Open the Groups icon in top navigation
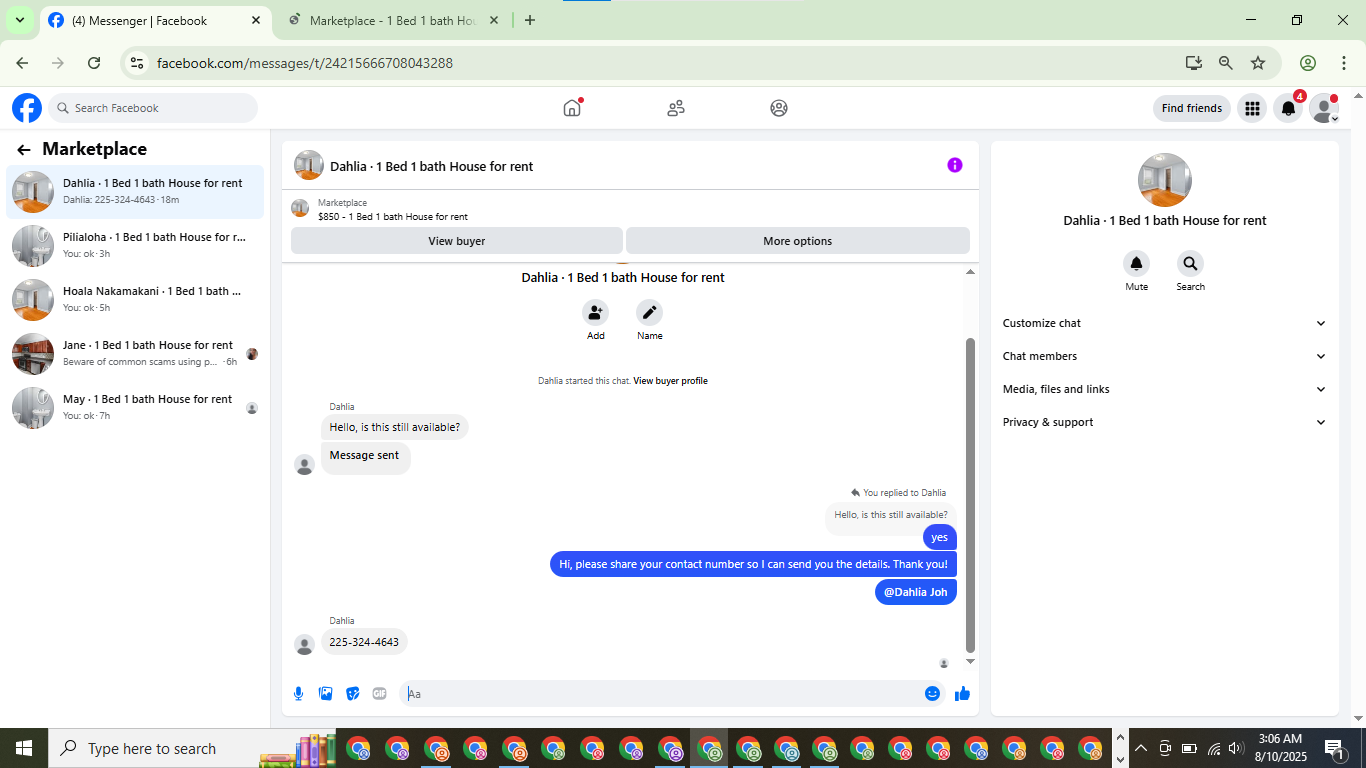Screen dimensions: 1366x768 click(x=779, y=108)
